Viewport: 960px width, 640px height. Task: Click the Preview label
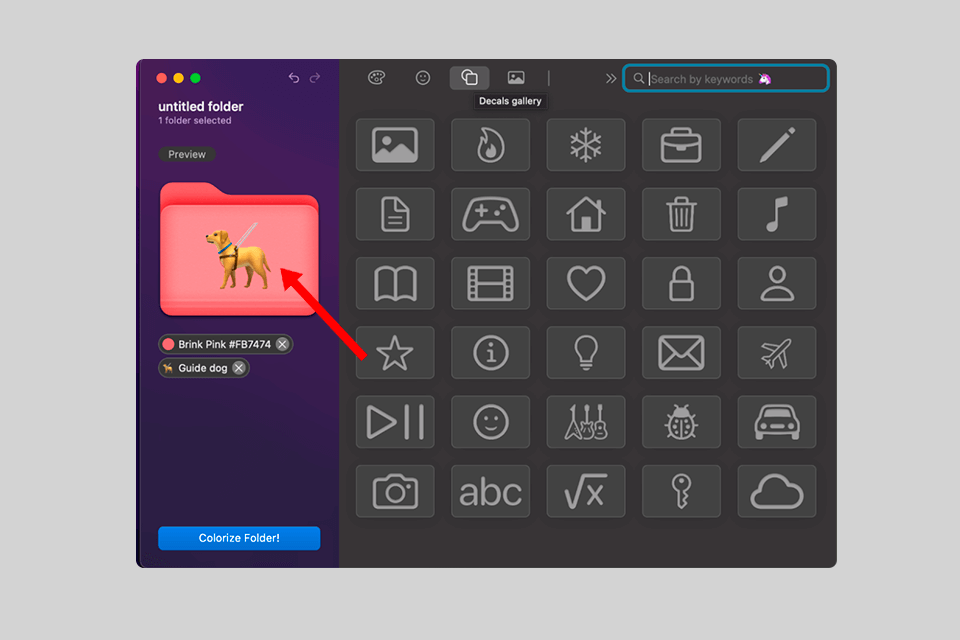(187, 154)
